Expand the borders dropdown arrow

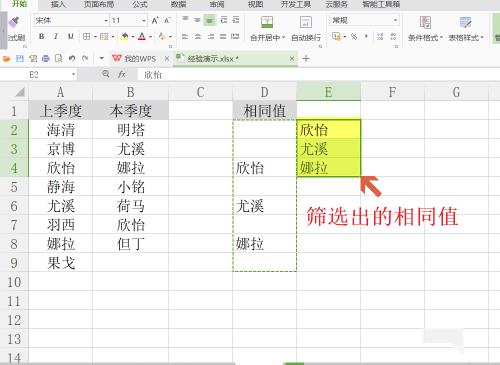coord(95,37)
